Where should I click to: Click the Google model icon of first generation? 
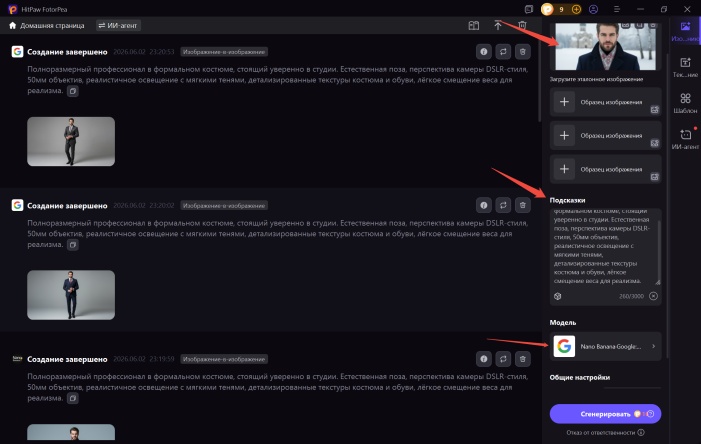[x=17, y=52]
